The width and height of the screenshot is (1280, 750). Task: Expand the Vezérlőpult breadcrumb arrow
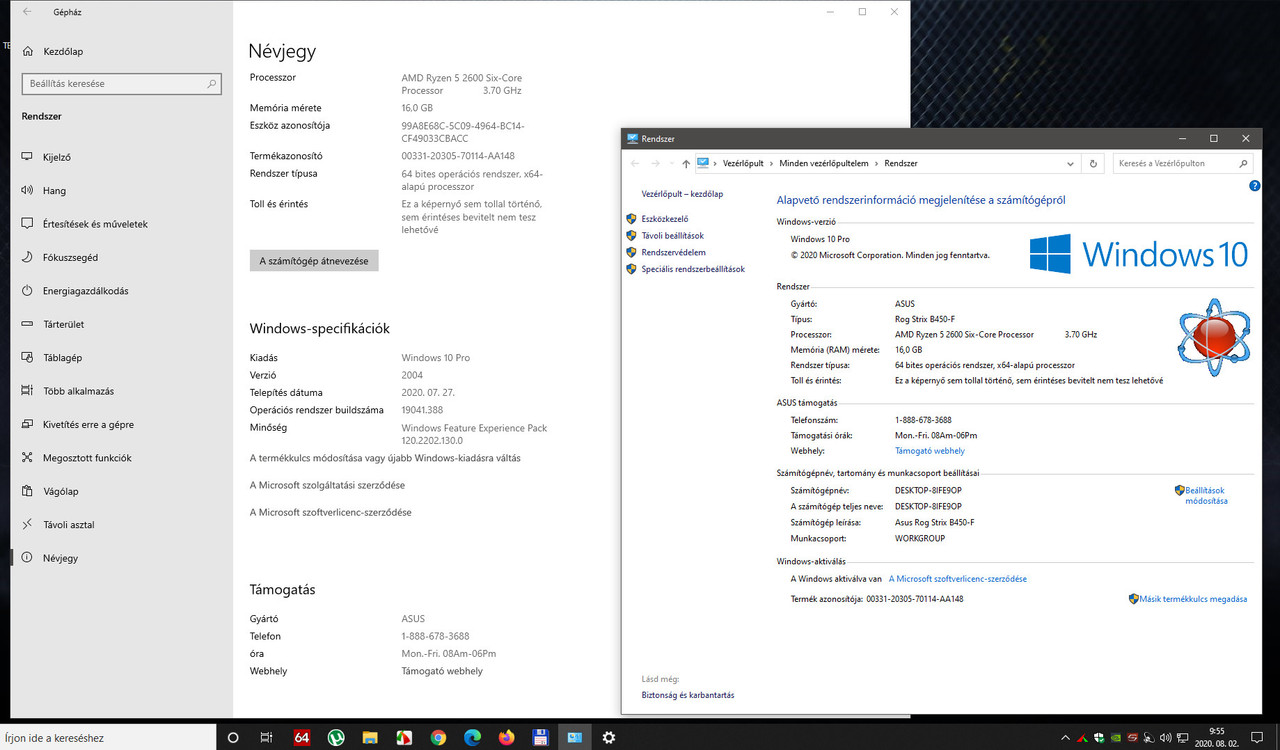[x=770, y=163]
